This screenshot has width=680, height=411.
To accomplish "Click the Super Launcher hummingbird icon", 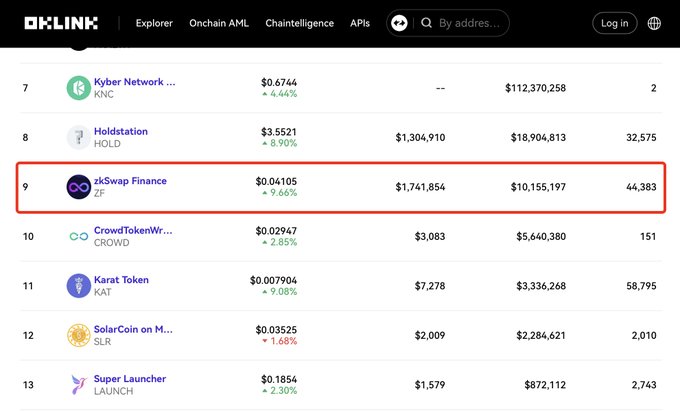I will (78, 385).
